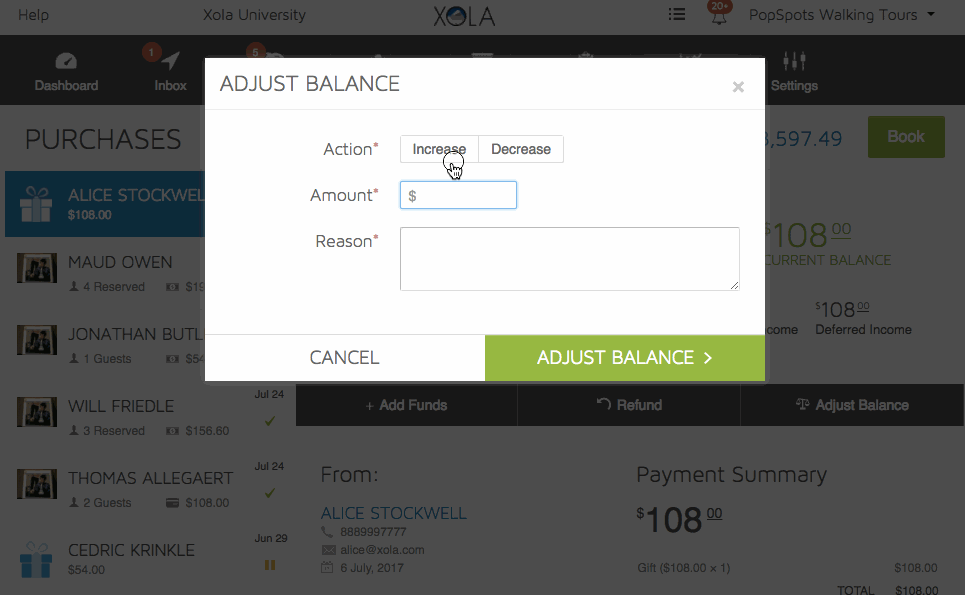Click the green Adjust Balance submit button

625,357
